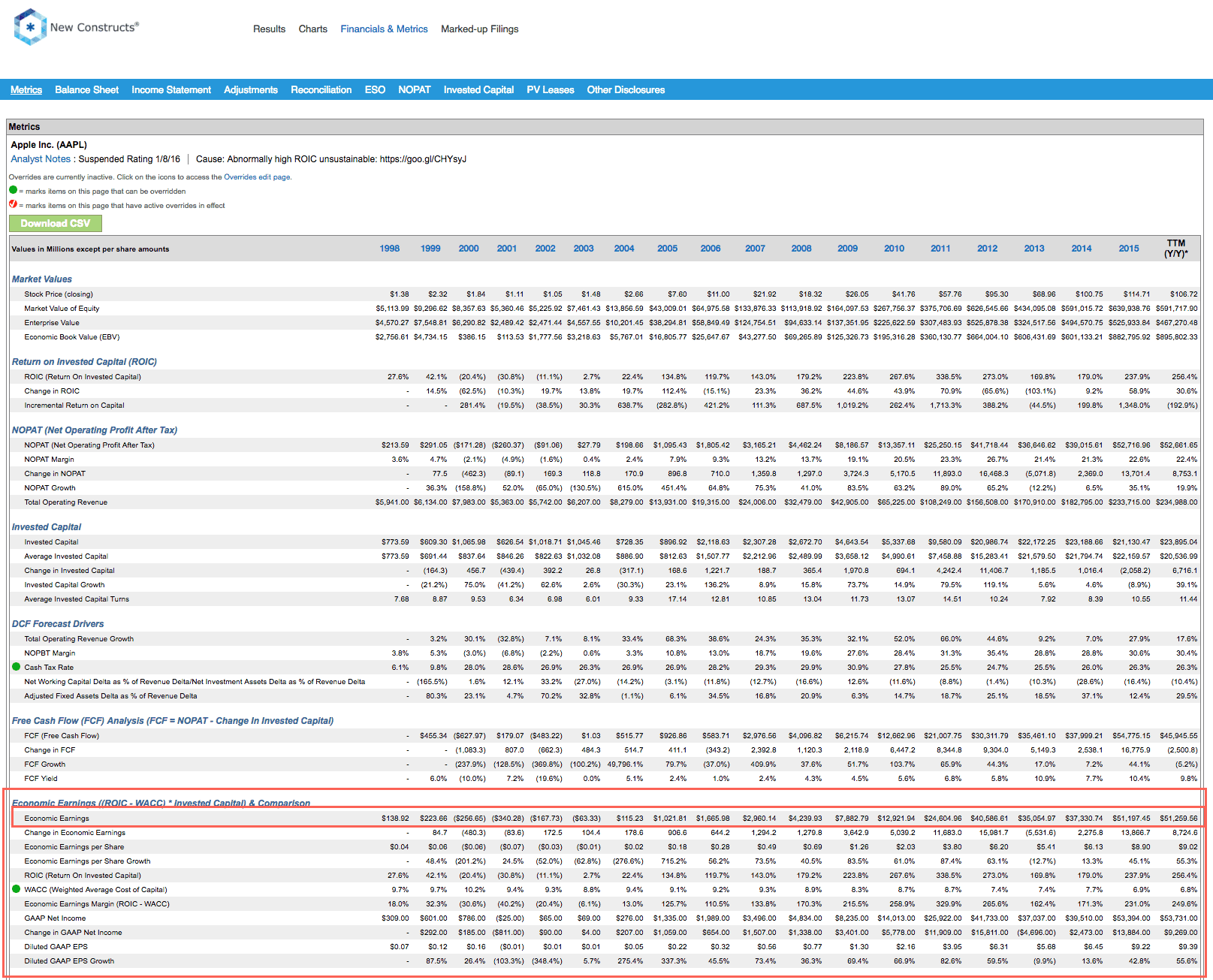Click the Invested Capital section heading
Viewport: 1213px width, 980px height.
coord(47,527)
